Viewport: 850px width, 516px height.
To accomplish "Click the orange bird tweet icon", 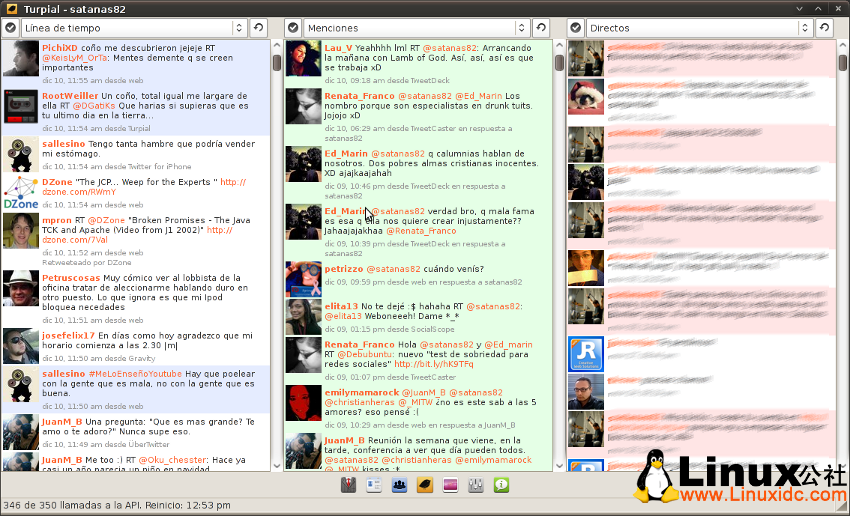I will 425,485.
